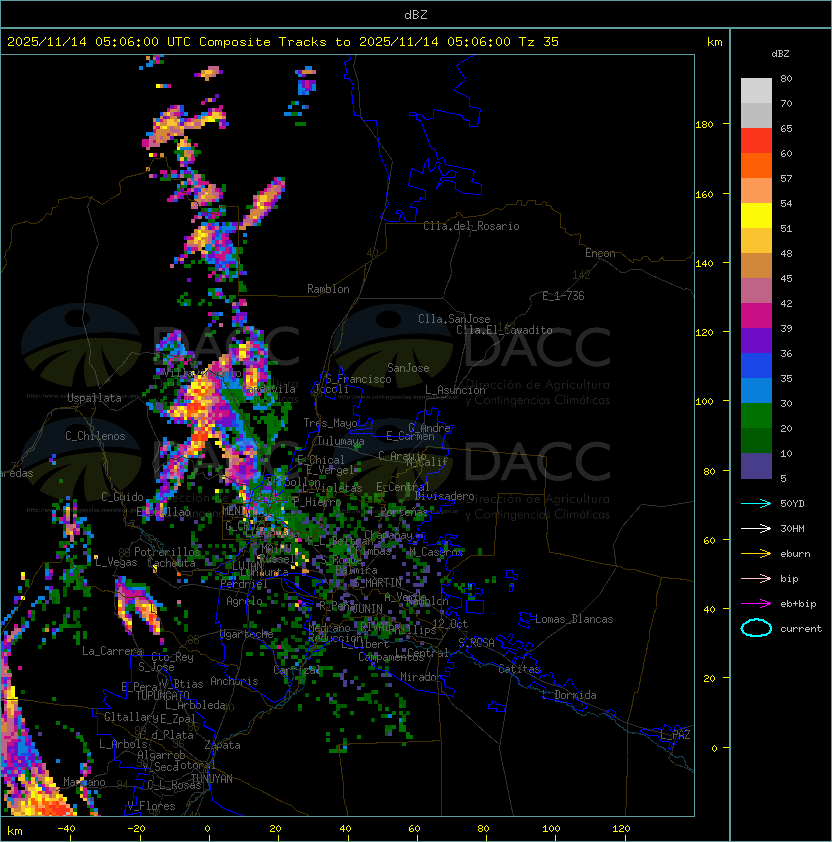Click the 'L_PAZ' map label
832x842 pixels.
coord(675,735)
